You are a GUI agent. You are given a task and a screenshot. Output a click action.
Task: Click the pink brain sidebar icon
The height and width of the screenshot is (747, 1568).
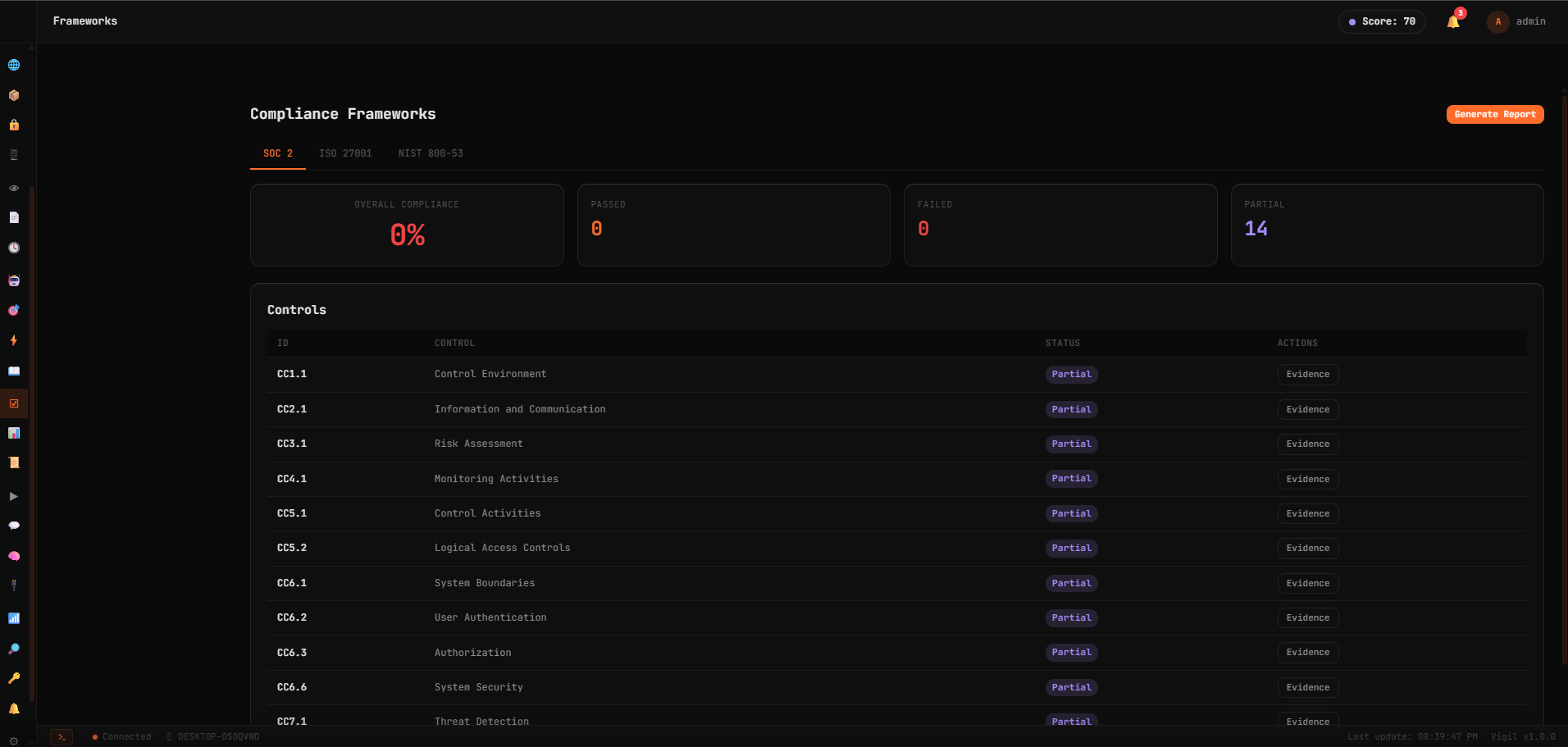(x=14, y=556)
